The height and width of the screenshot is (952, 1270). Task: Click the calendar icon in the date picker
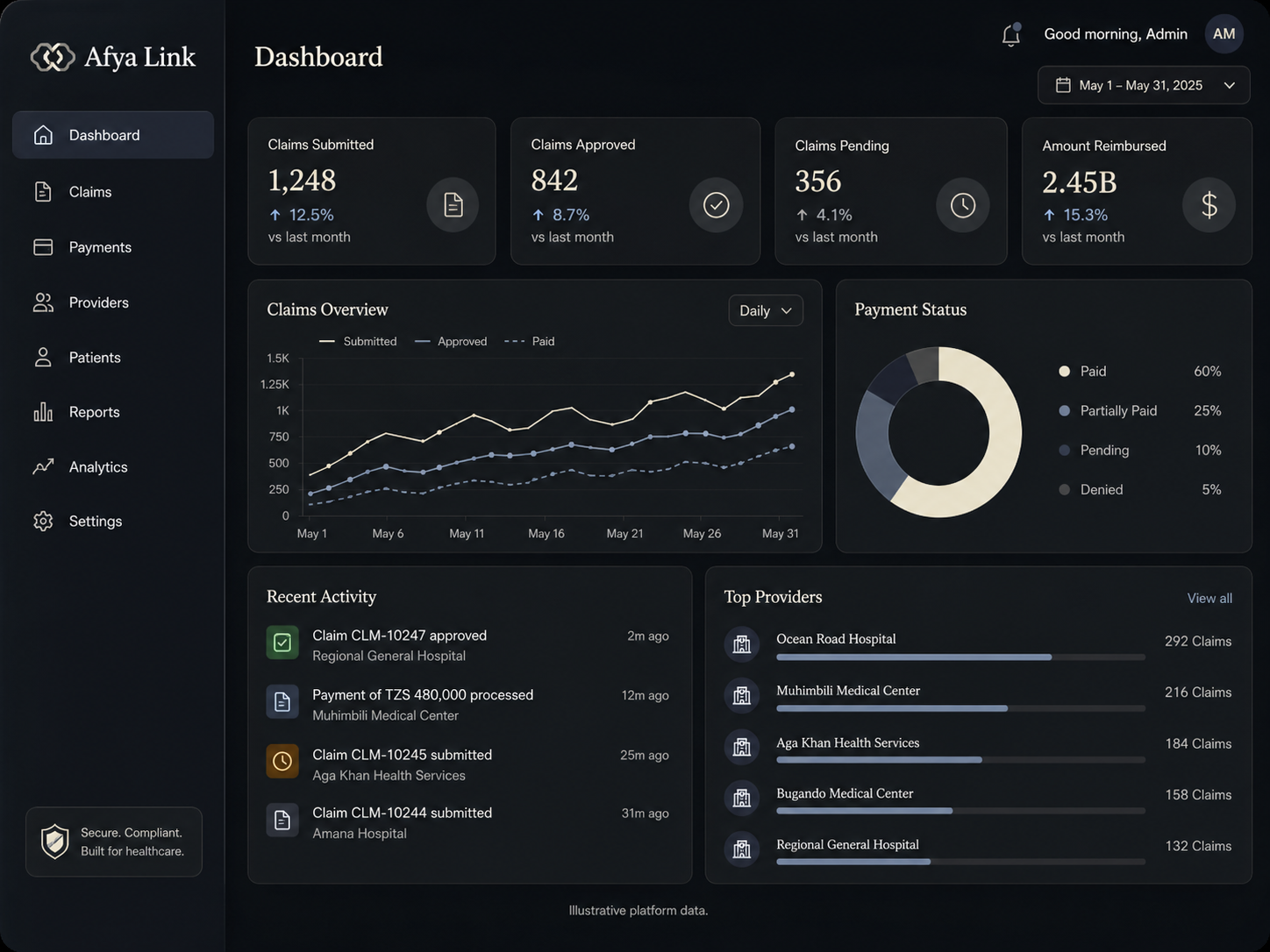point(1063,85)
